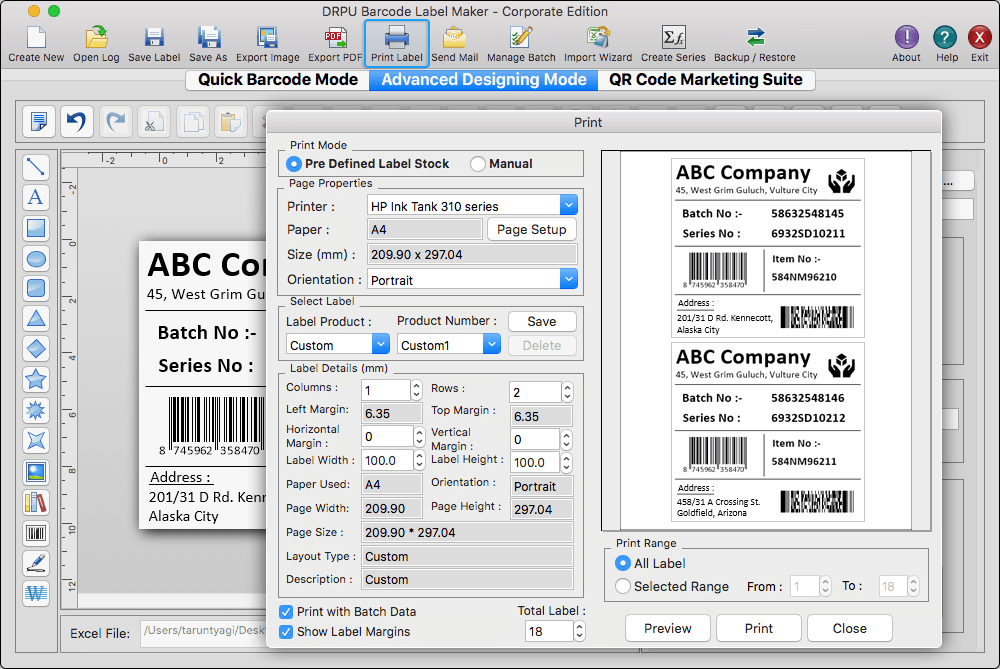
Task: Close the Print dialog
Action: pyautogui.click(x=849, y=628)
